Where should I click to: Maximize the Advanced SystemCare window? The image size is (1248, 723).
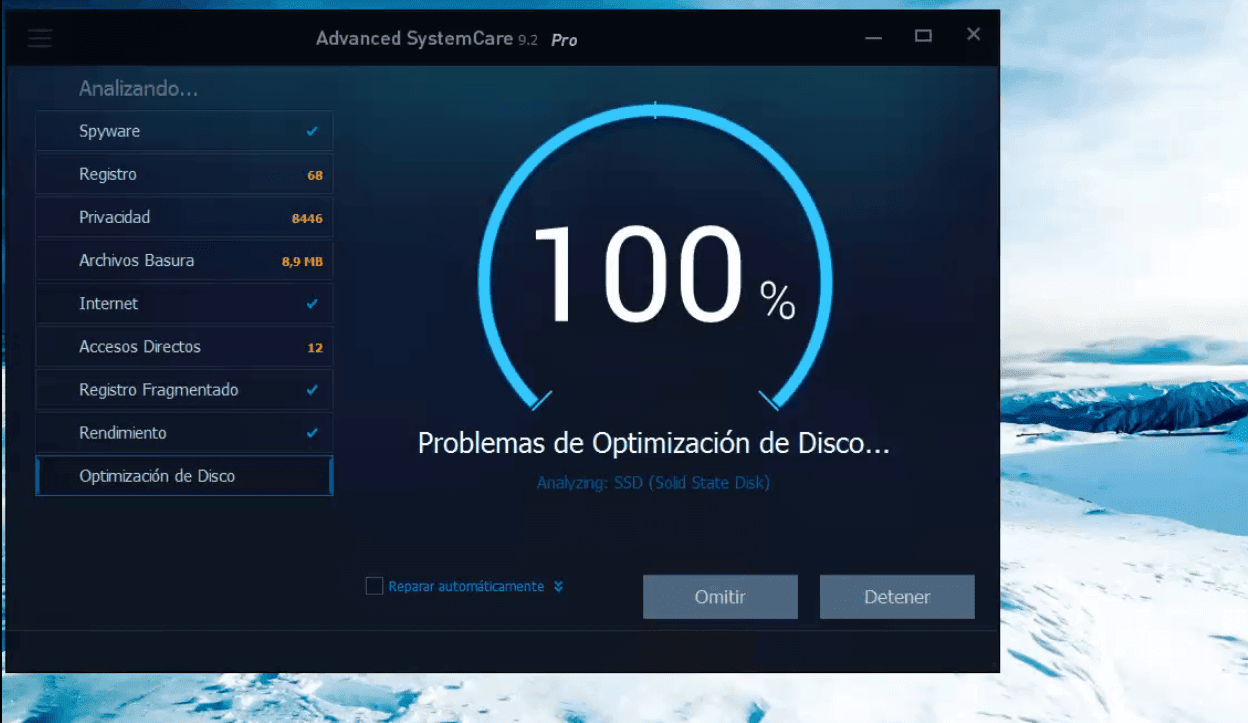tap(923, 36)
